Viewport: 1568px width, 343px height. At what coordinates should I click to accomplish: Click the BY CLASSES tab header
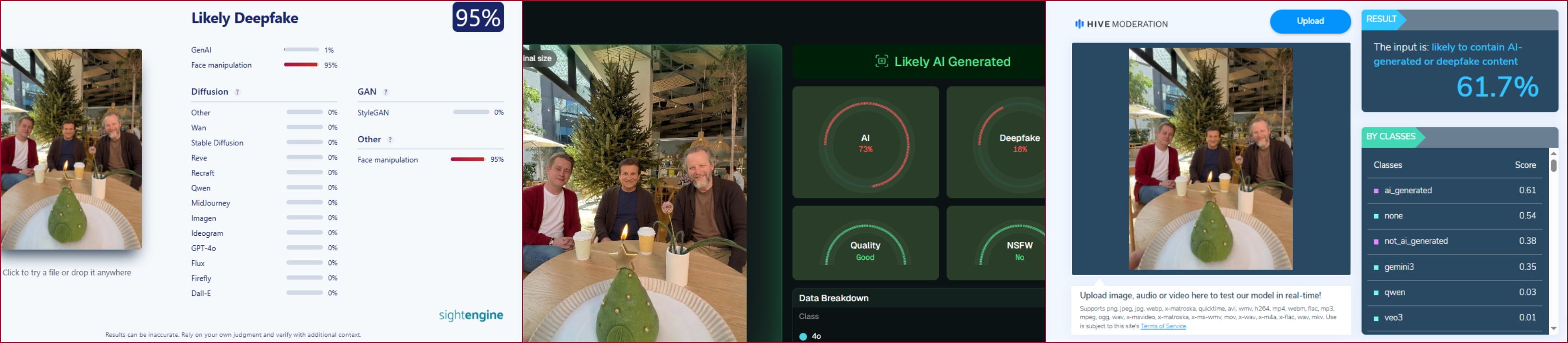(1392, 137)
